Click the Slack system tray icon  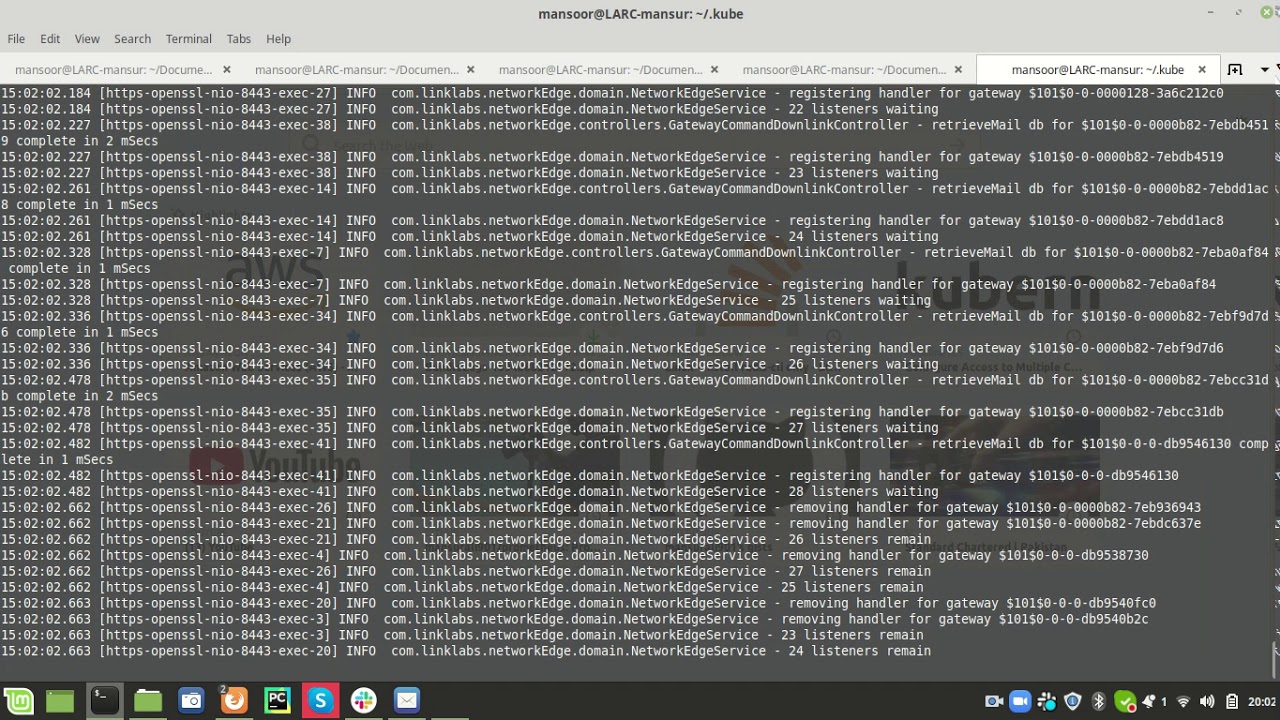1047,702
